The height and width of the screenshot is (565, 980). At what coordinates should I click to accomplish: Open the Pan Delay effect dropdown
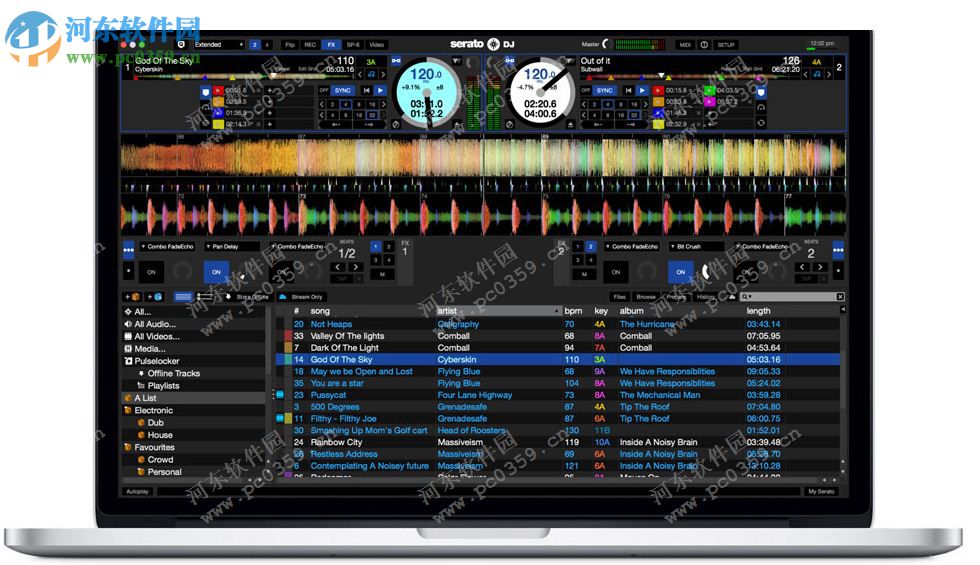232,247
